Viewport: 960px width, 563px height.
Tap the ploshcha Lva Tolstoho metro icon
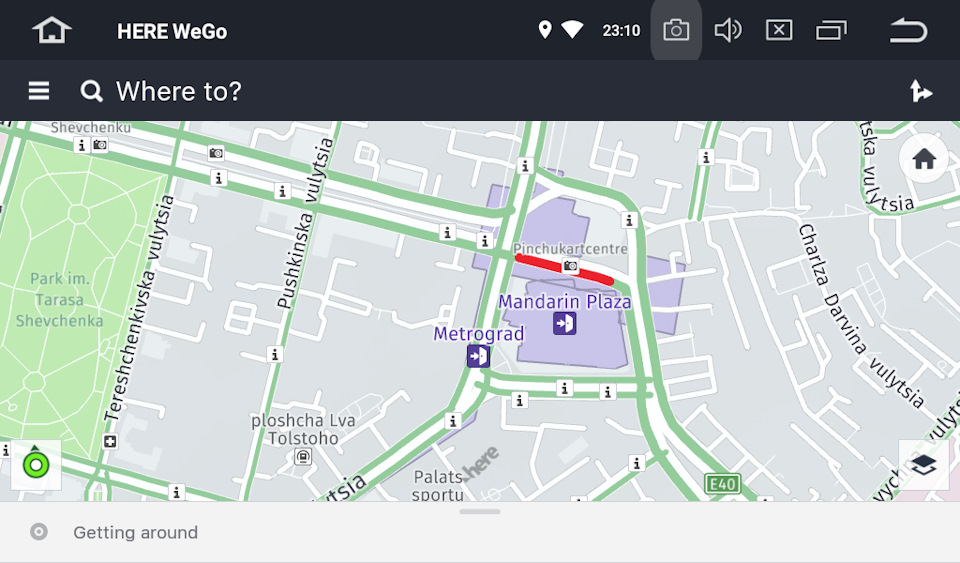point(302,456)
